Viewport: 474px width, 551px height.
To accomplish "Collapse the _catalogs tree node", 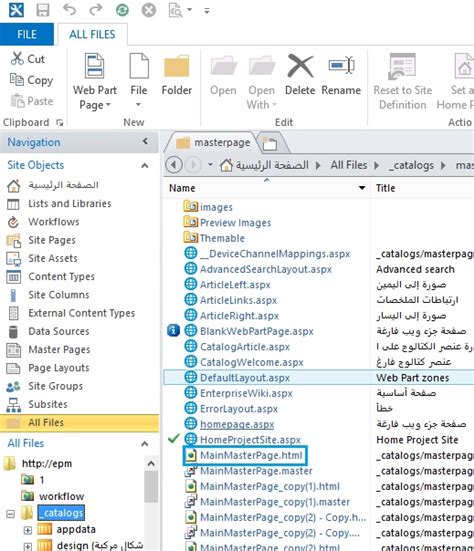I will pyautogui.click(x=11, y=514).
